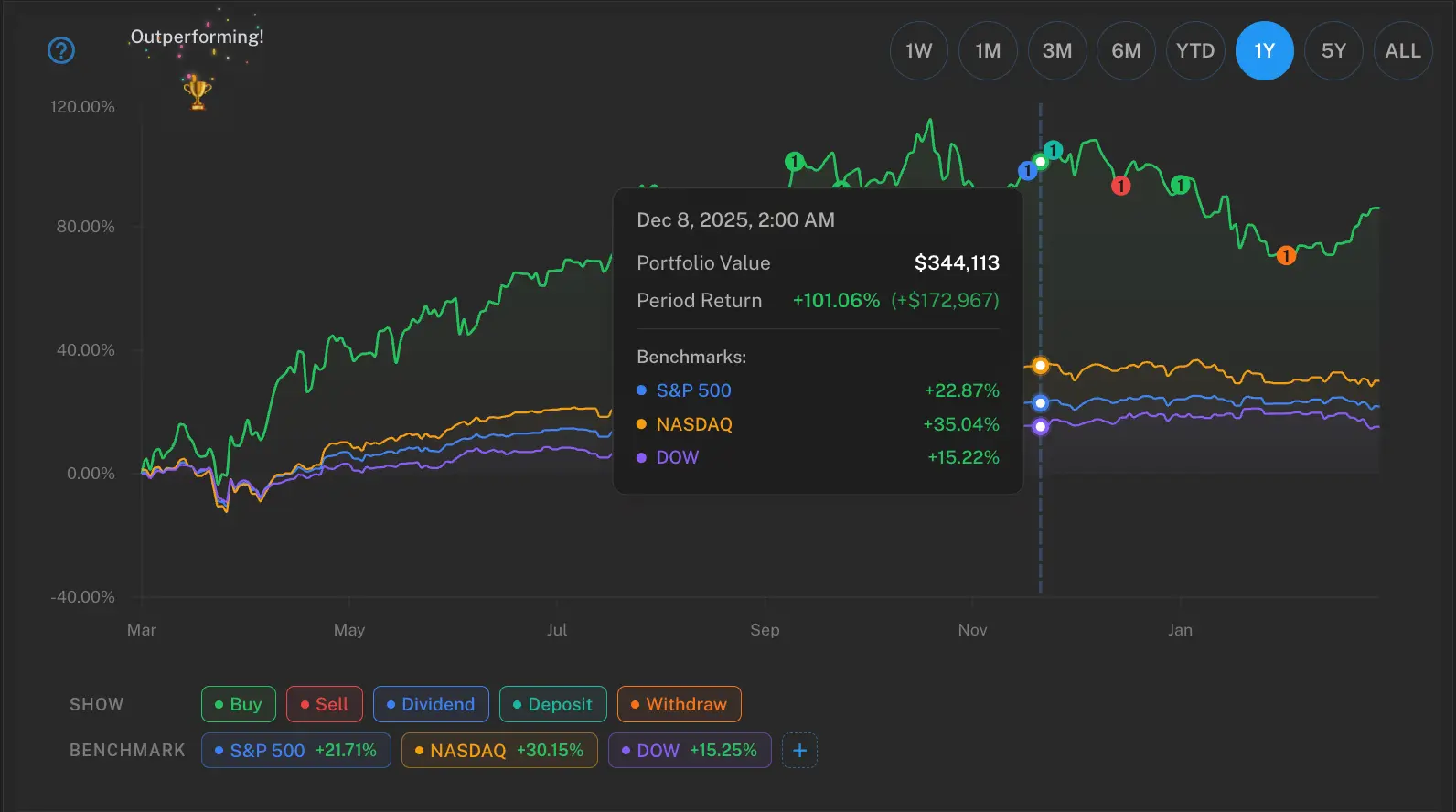Switch chart to 5Y range
The height and width of the screenshot is (812, 1456).
[1333, 51]
